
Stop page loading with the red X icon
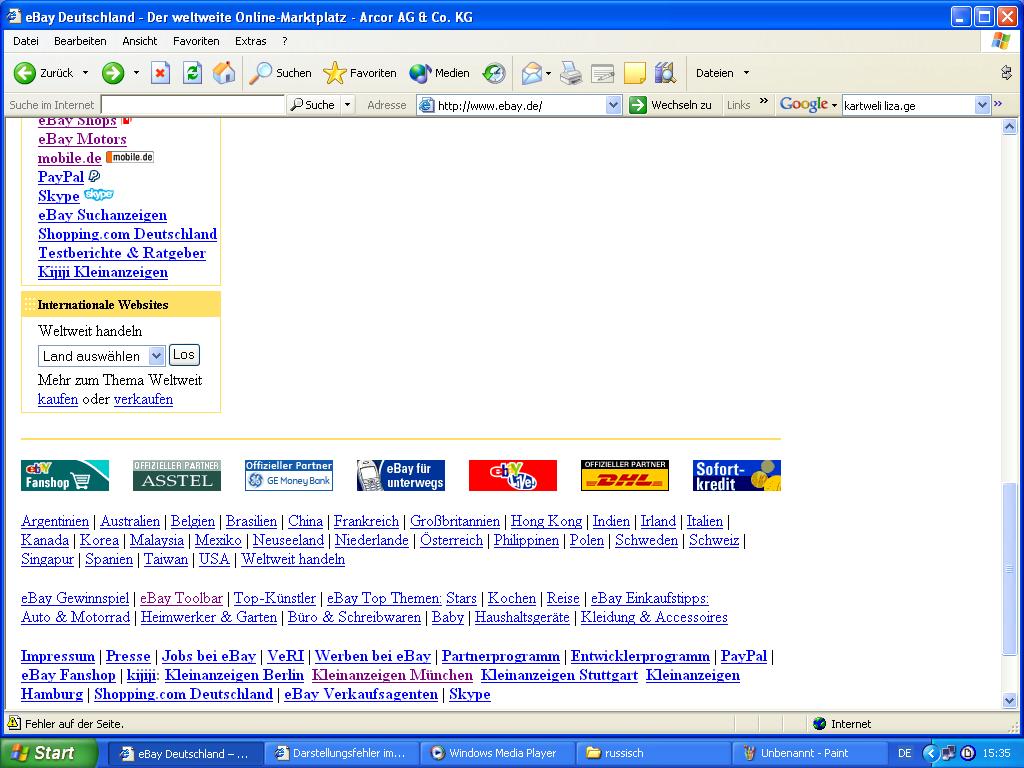click(160, 73)
